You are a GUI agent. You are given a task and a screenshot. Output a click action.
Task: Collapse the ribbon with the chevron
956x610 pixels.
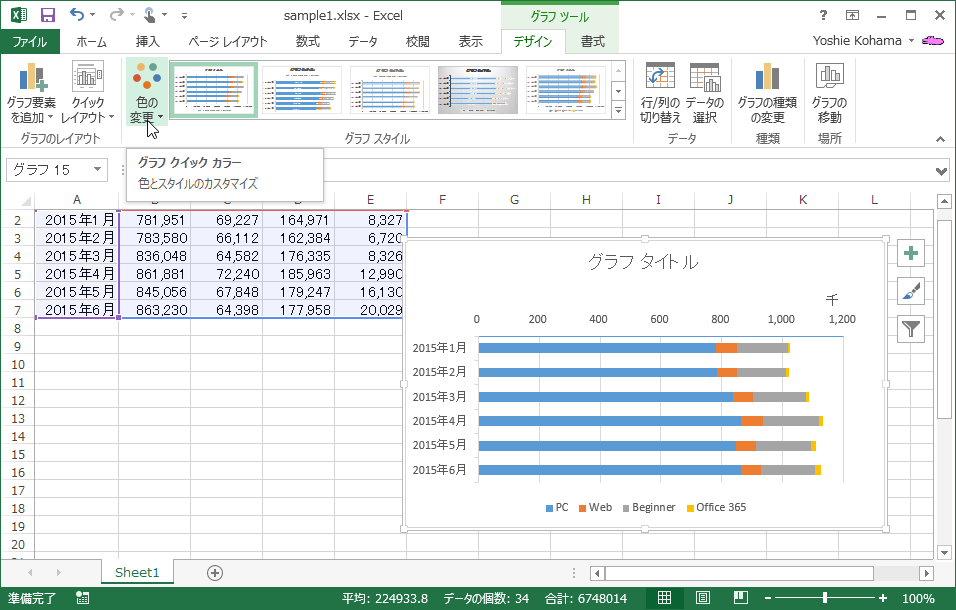pos(941,140)
